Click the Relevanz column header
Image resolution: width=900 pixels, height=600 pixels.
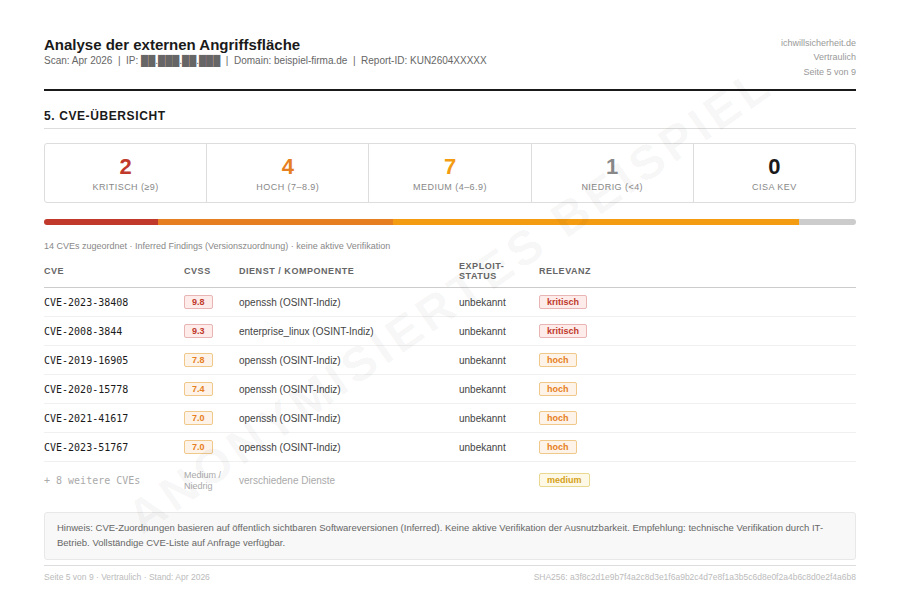tap(564, 271)
